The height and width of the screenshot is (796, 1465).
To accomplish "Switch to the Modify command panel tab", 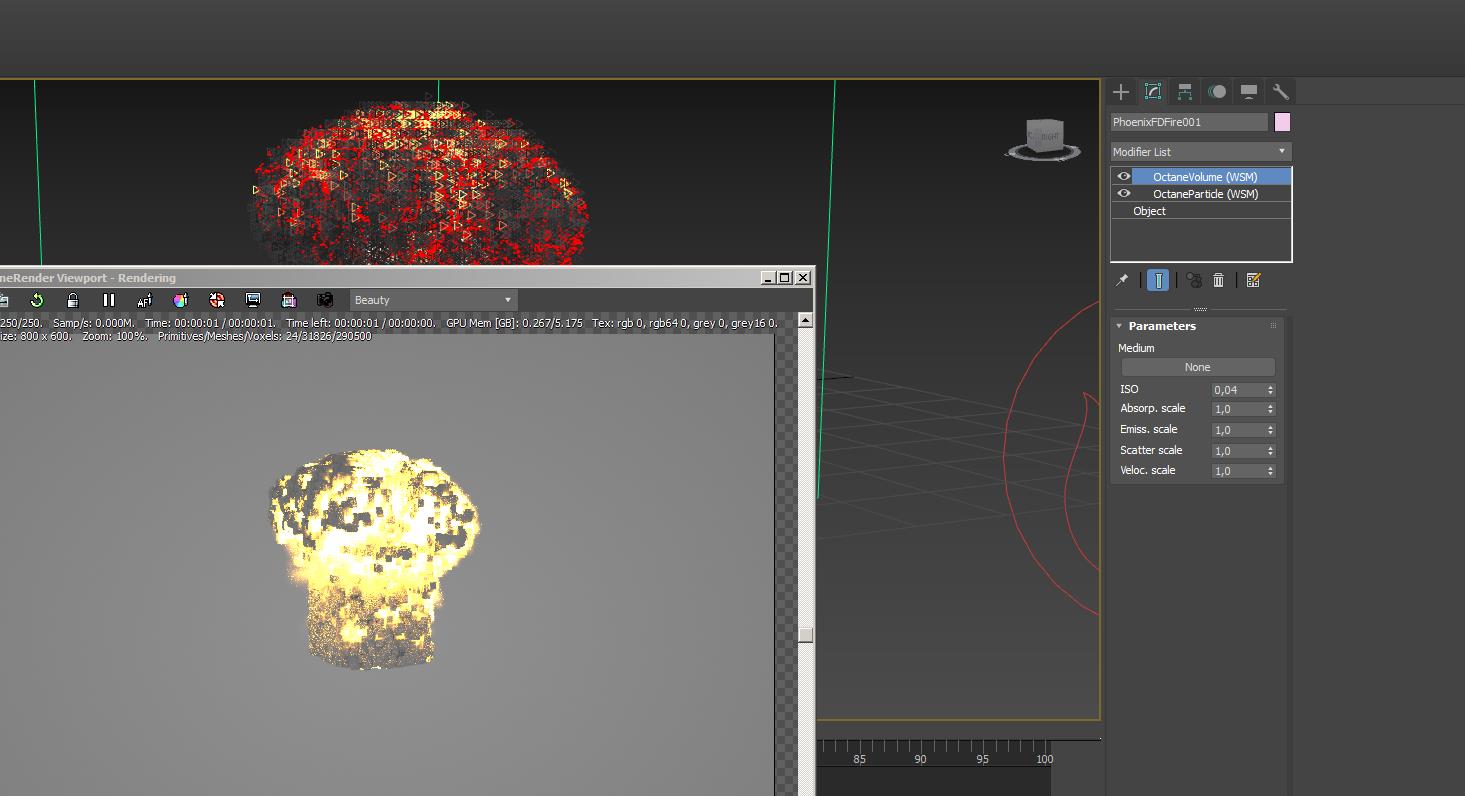I will tap(1153, 92).
